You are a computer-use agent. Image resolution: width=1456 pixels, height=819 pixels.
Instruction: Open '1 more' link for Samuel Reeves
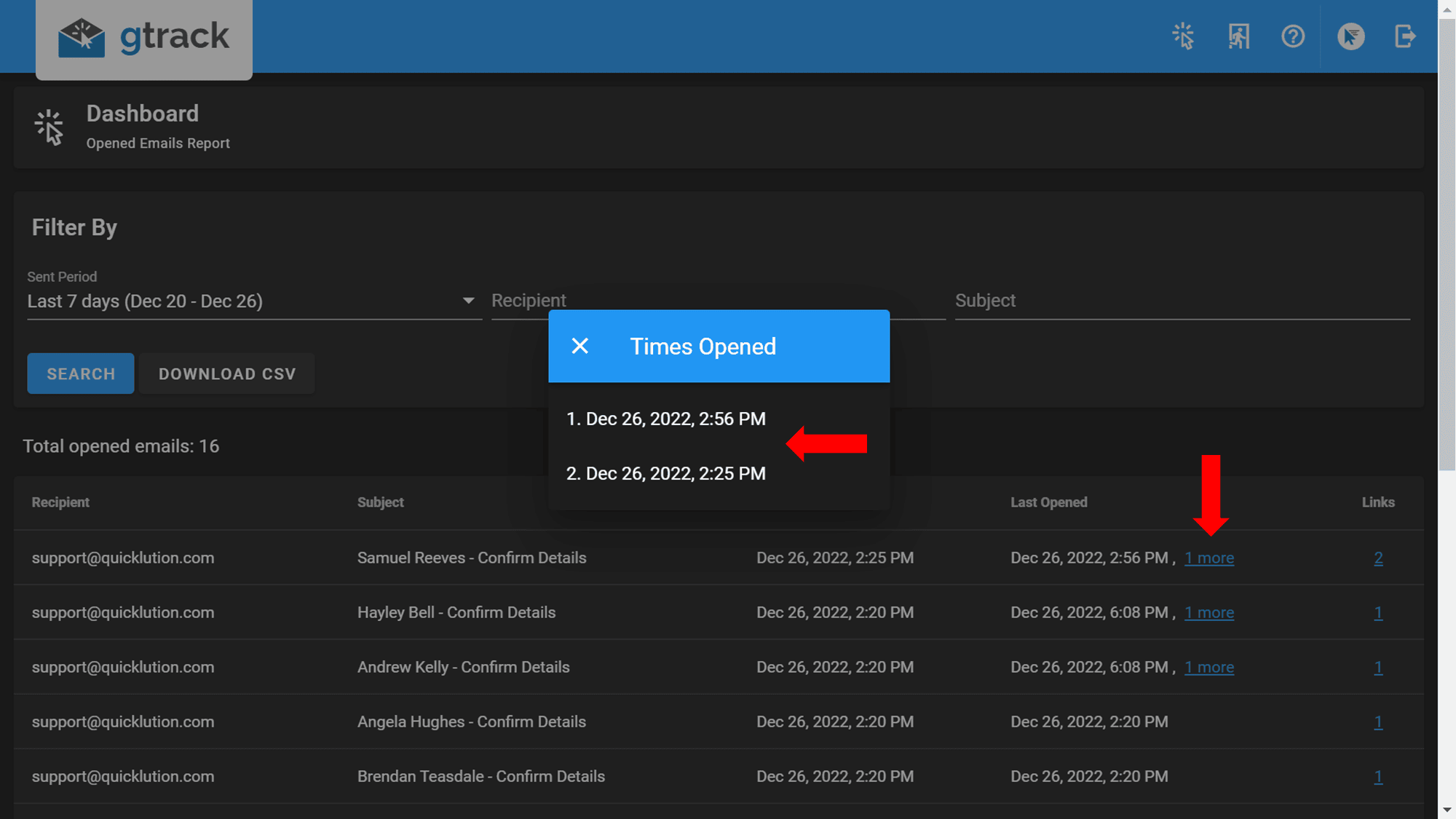point(1209,558)
